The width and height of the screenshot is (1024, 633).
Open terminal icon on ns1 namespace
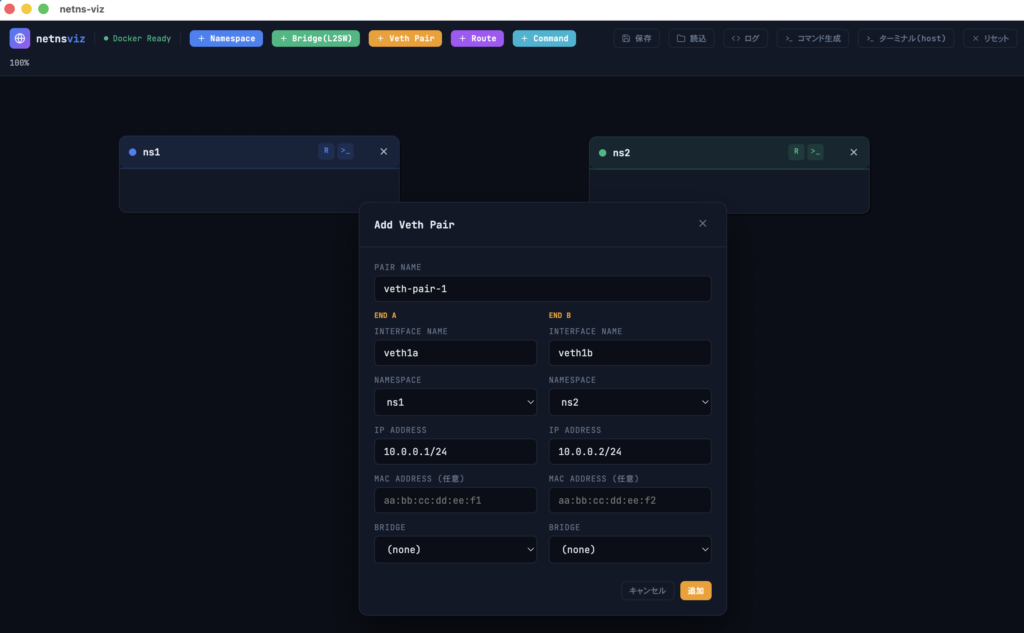[x=345, y=151]
